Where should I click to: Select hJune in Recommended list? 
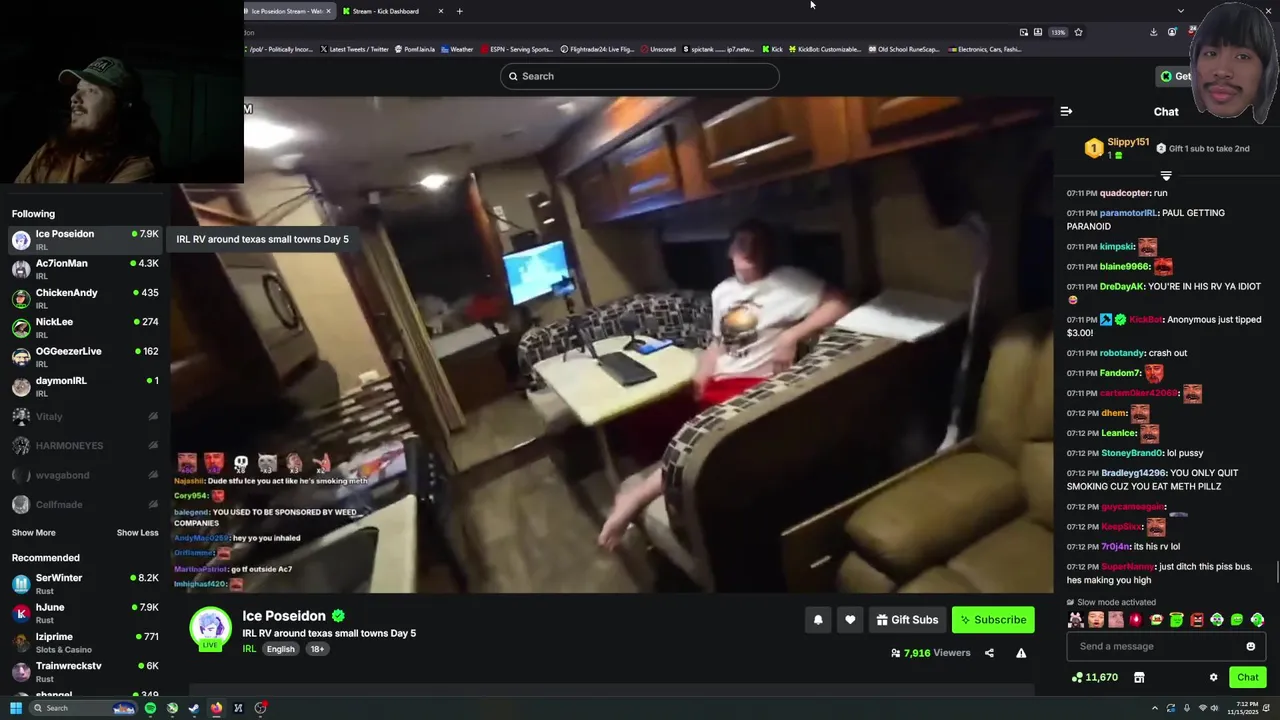click(x=85, y=612)
